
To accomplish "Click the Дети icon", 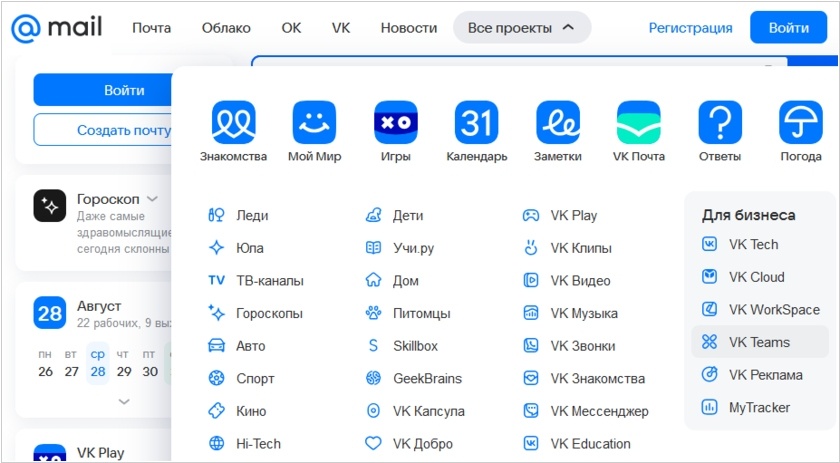I will pos(373,215).
